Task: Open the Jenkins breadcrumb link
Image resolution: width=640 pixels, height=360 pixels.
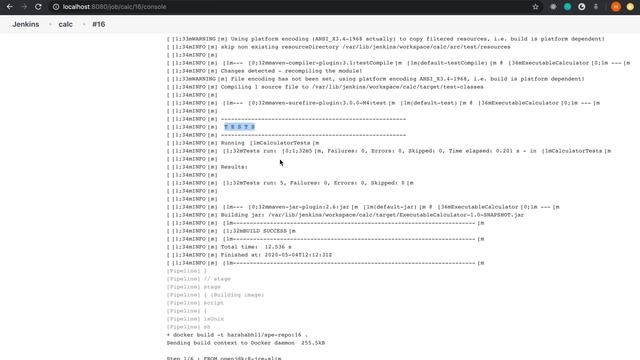Action: tap(26, 24)
